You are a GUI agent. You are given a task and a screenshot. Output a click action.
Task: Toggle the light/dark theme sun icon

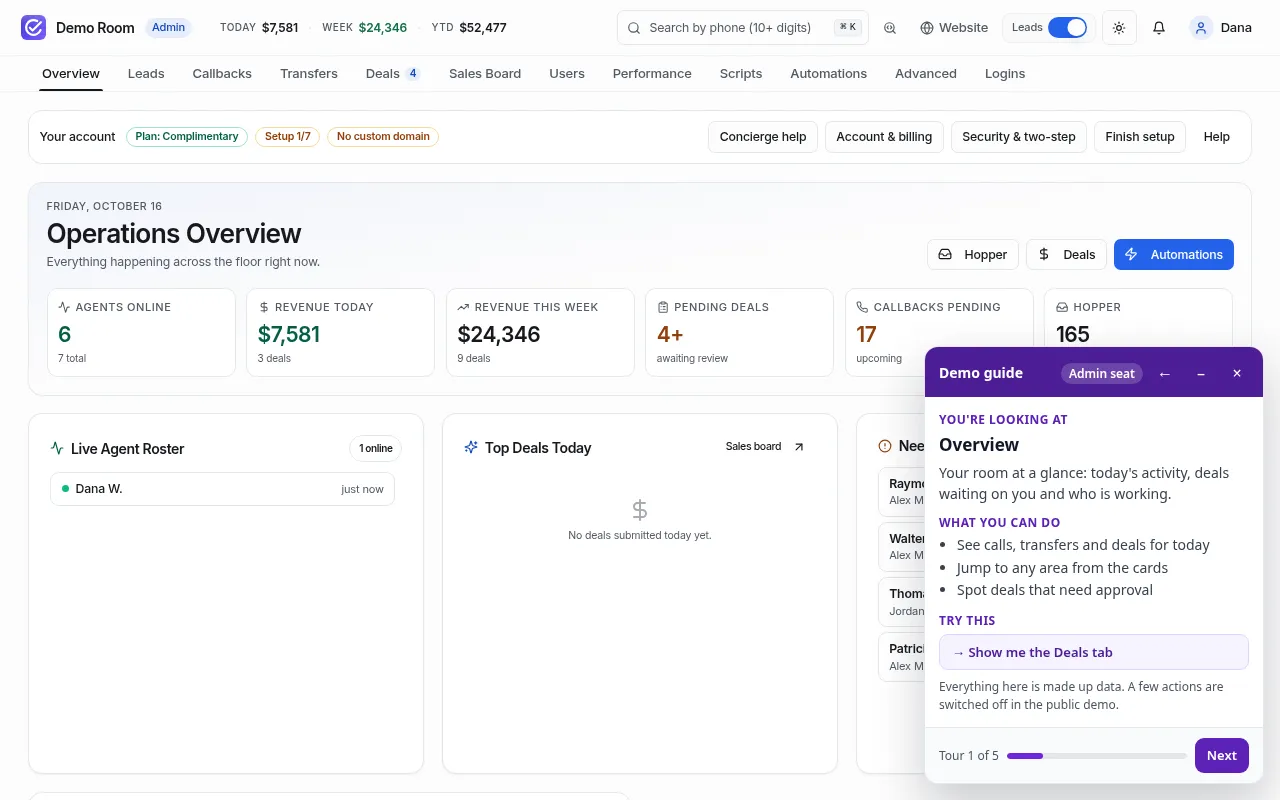coord(1119,28)
